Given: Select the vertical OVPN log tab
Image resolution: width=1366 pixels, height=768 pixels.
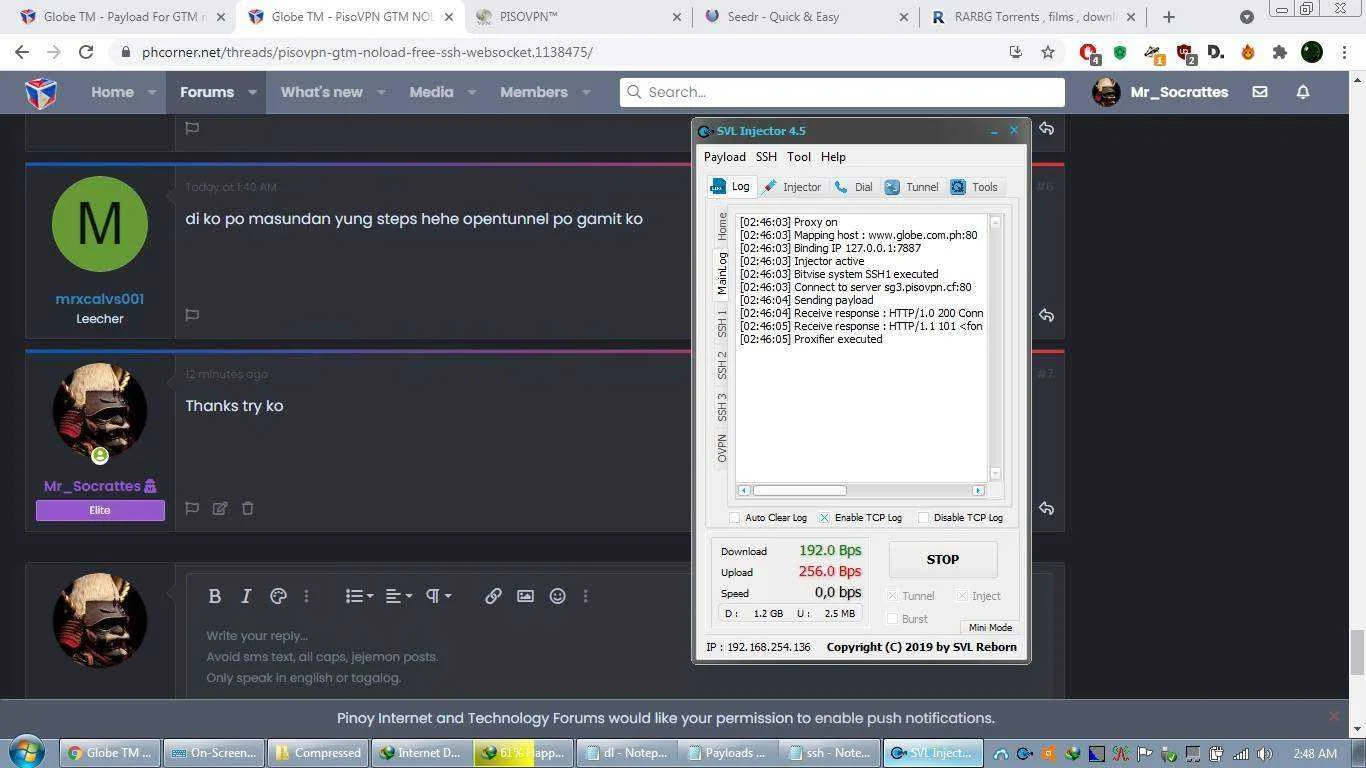Looking at the screenshot, I should click(722, 448).
